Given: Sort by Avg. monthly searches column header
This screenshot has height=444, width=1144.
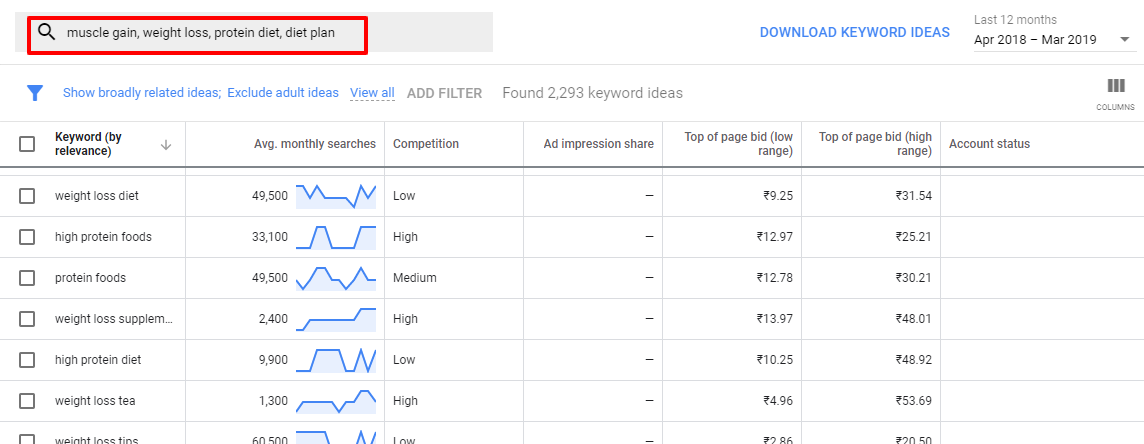Looking at the screenshot, I should pos(315,144).
